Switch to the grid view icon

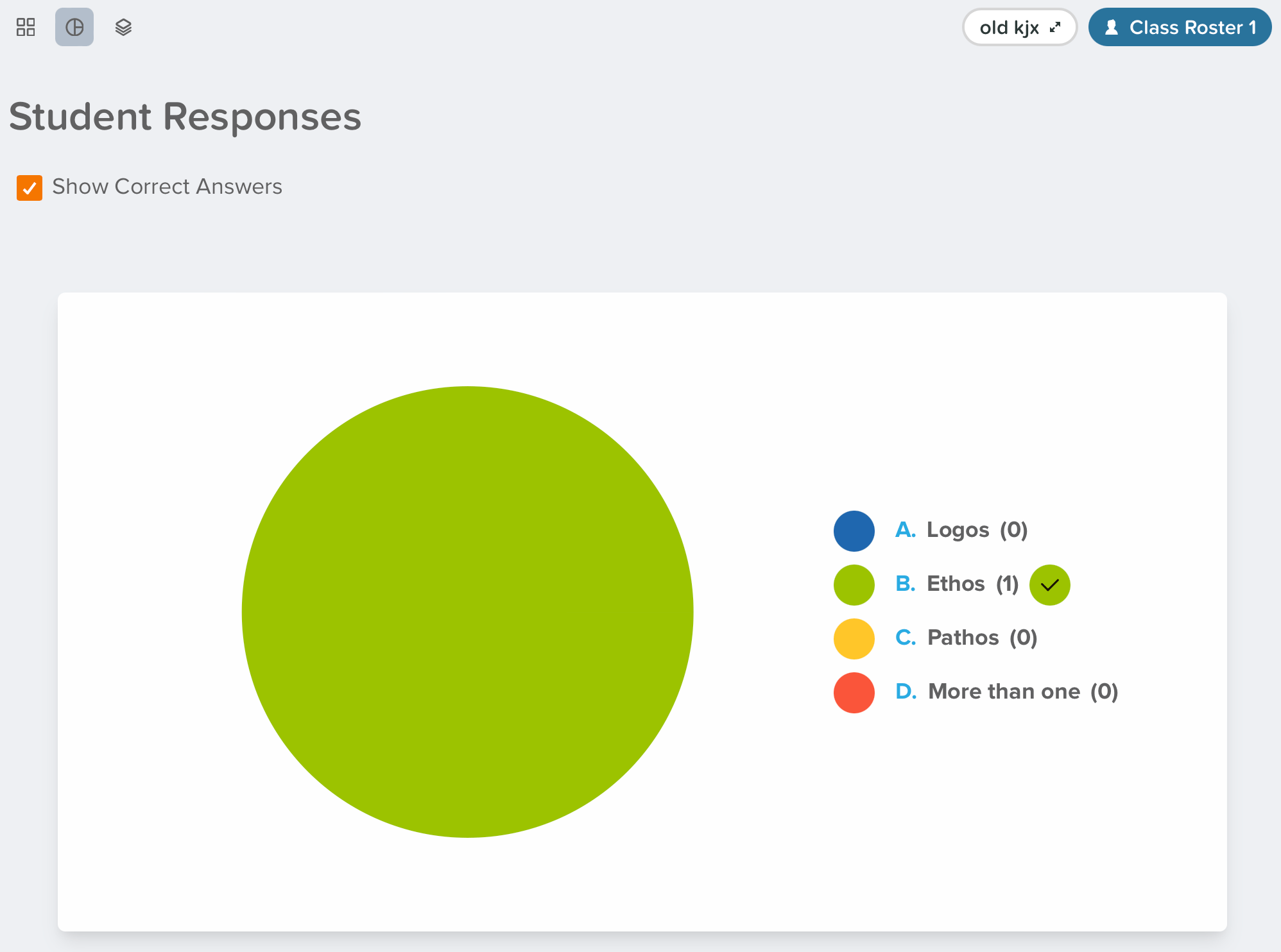click(26, 27)
